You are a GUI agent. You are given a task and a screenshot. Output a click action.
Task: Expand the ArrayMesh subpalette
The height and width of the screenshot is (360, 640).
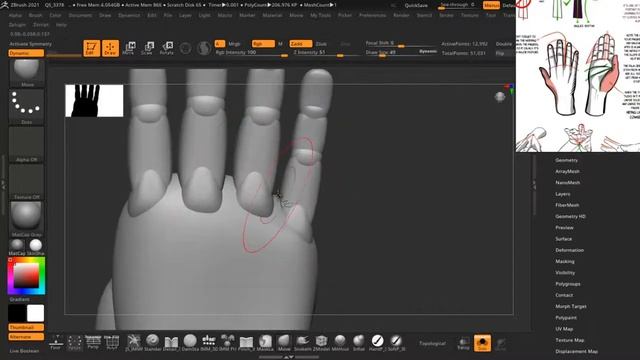pos(567,171)
